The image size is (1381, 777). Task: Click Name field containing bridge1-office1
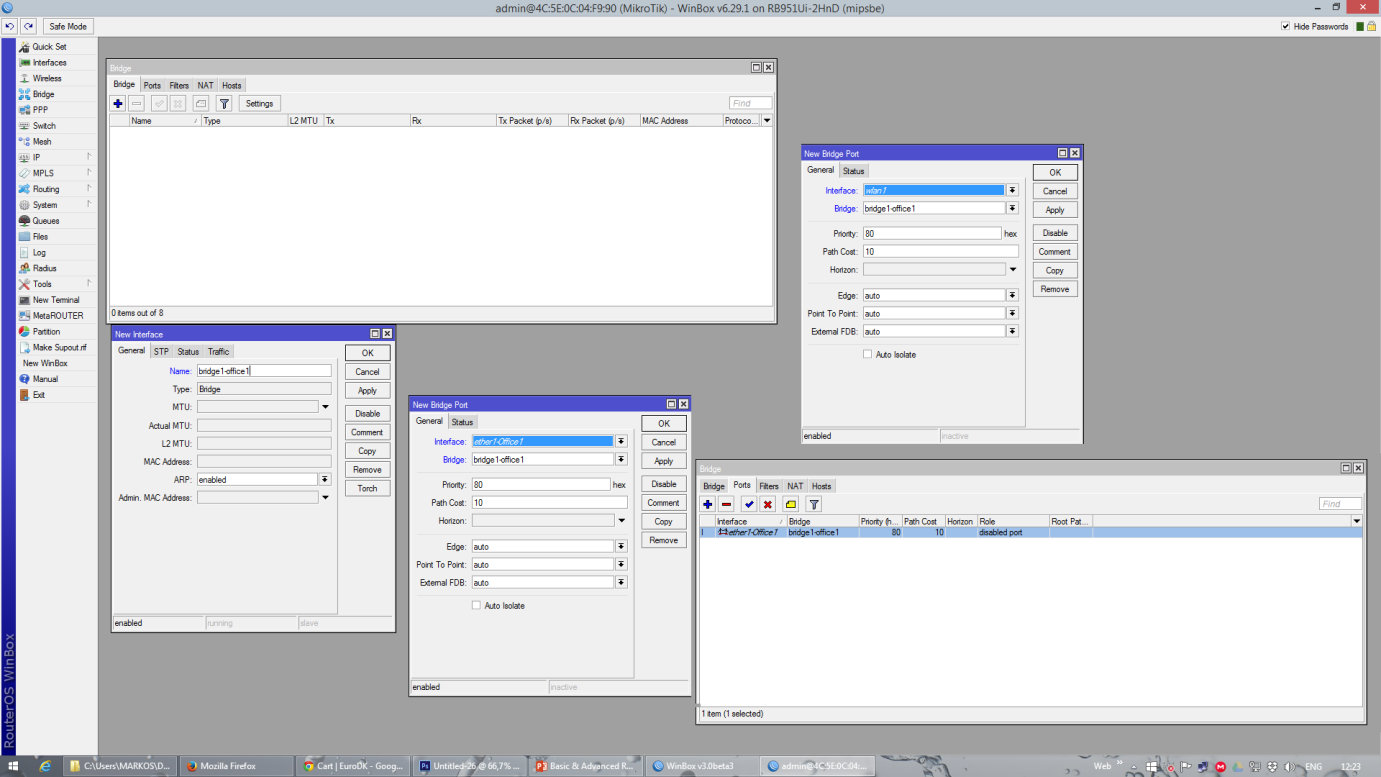(x=264, y=371)
